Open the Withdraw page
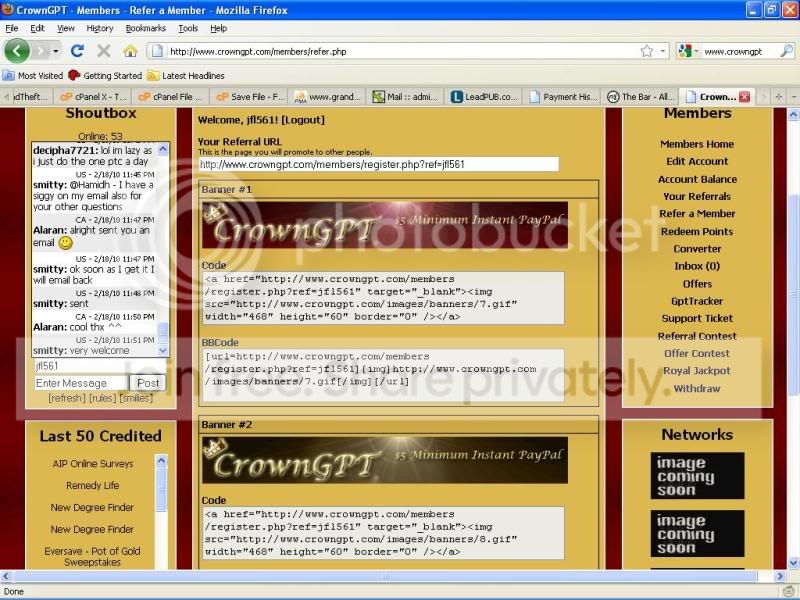Screen dimensions: 800x600 coord(697,389)
